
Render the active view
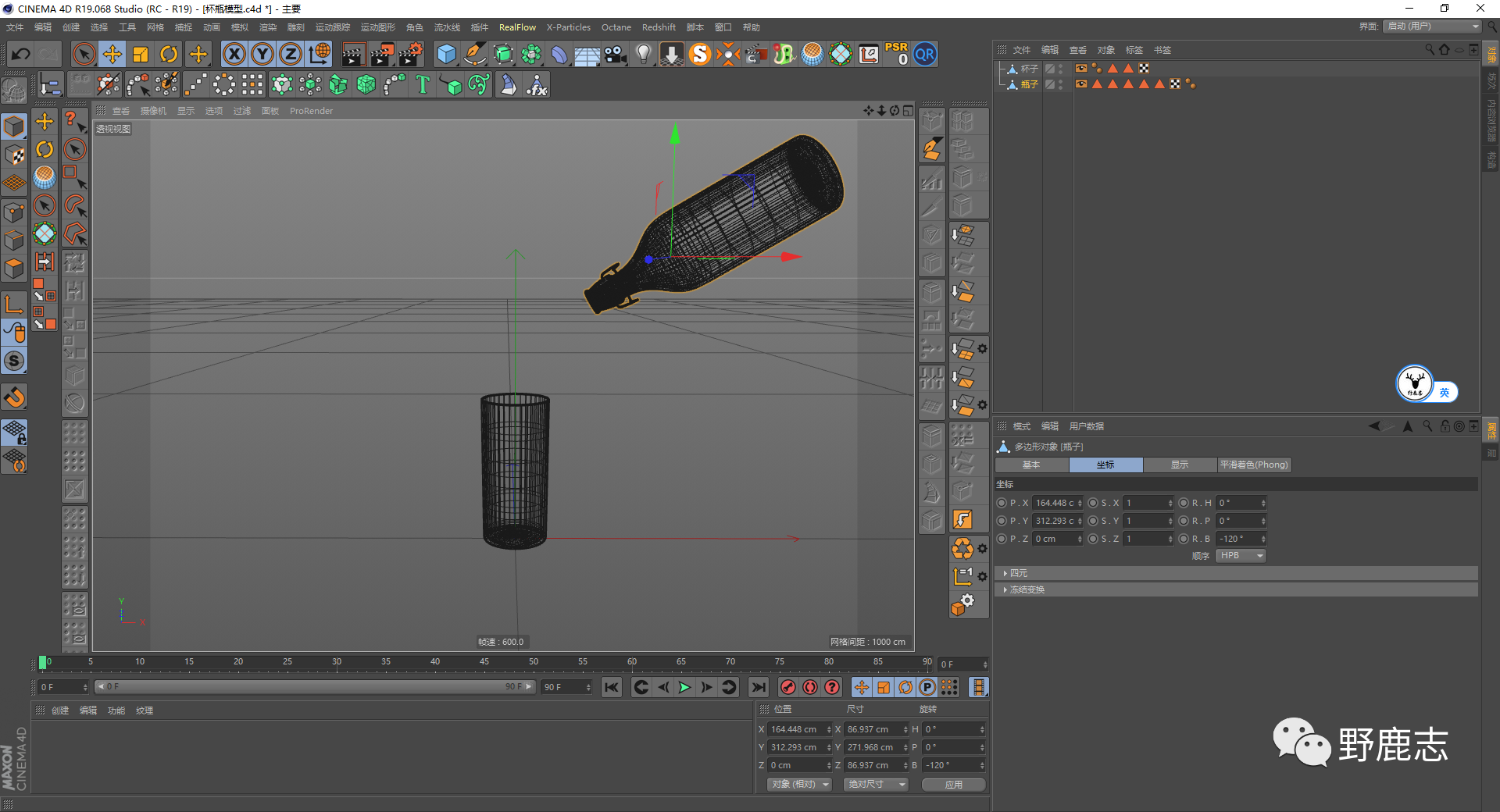tap(352, 54)
